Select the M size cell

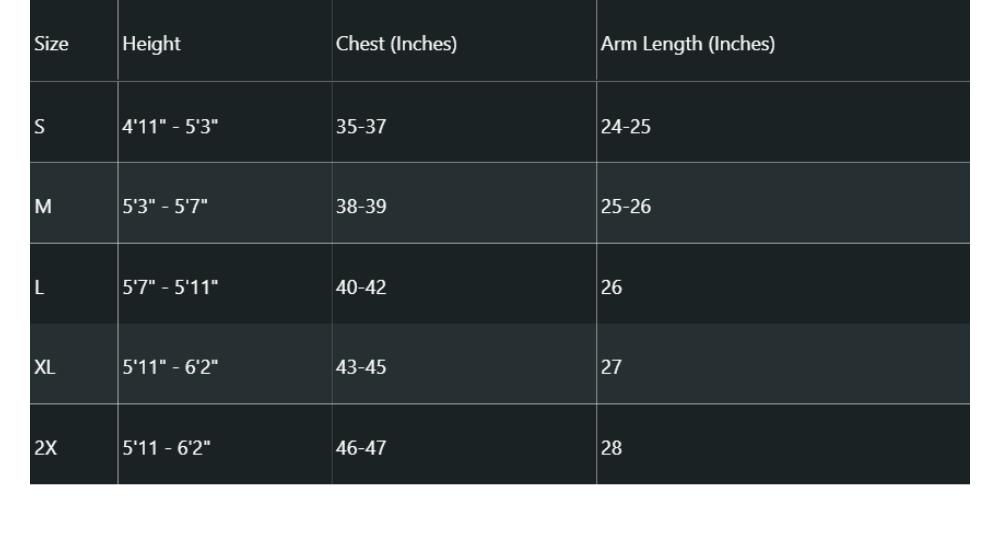pyautogui.click(x=44, y=208)
